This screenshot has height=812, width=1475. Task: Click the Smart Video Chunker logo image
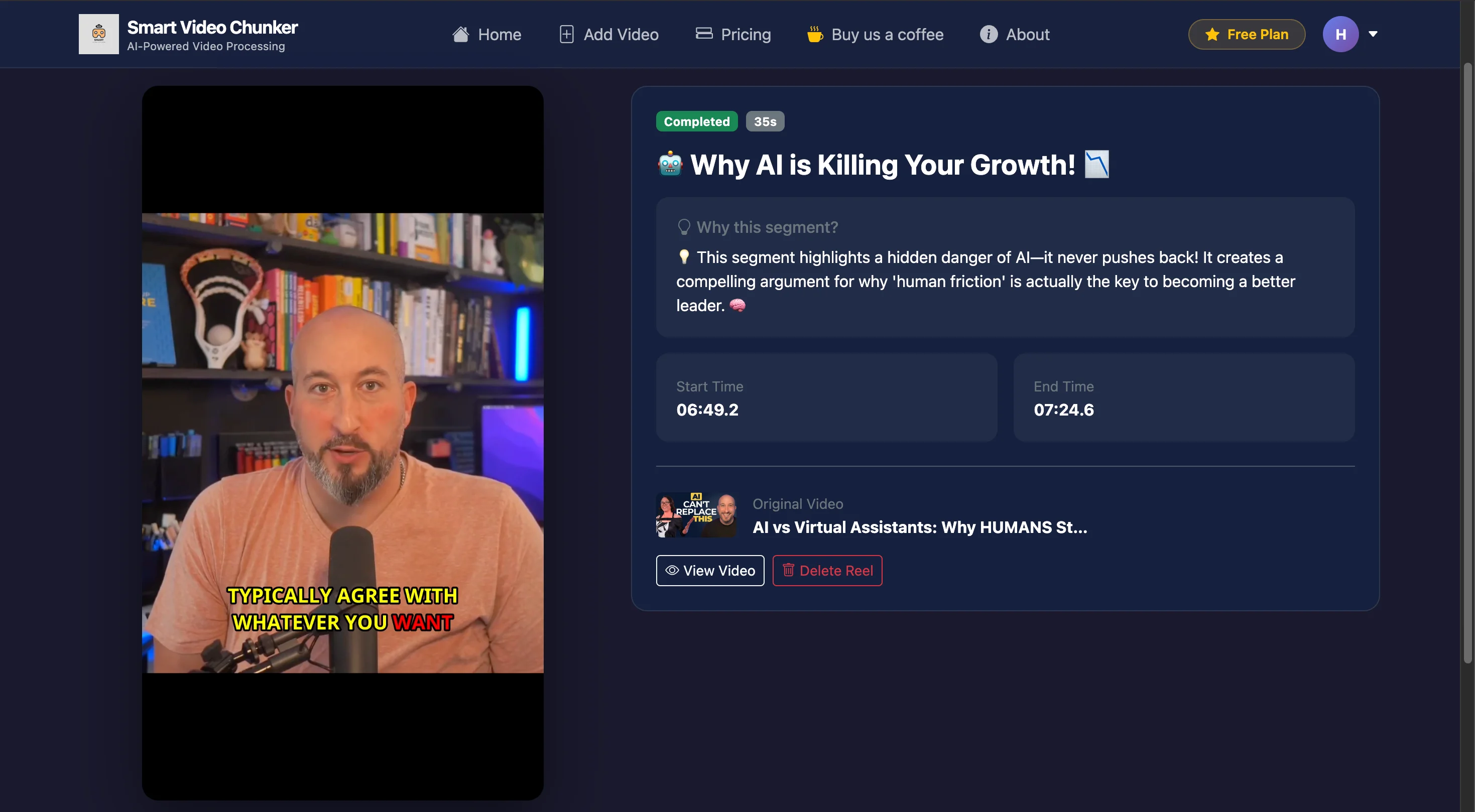tap(98, 34)
